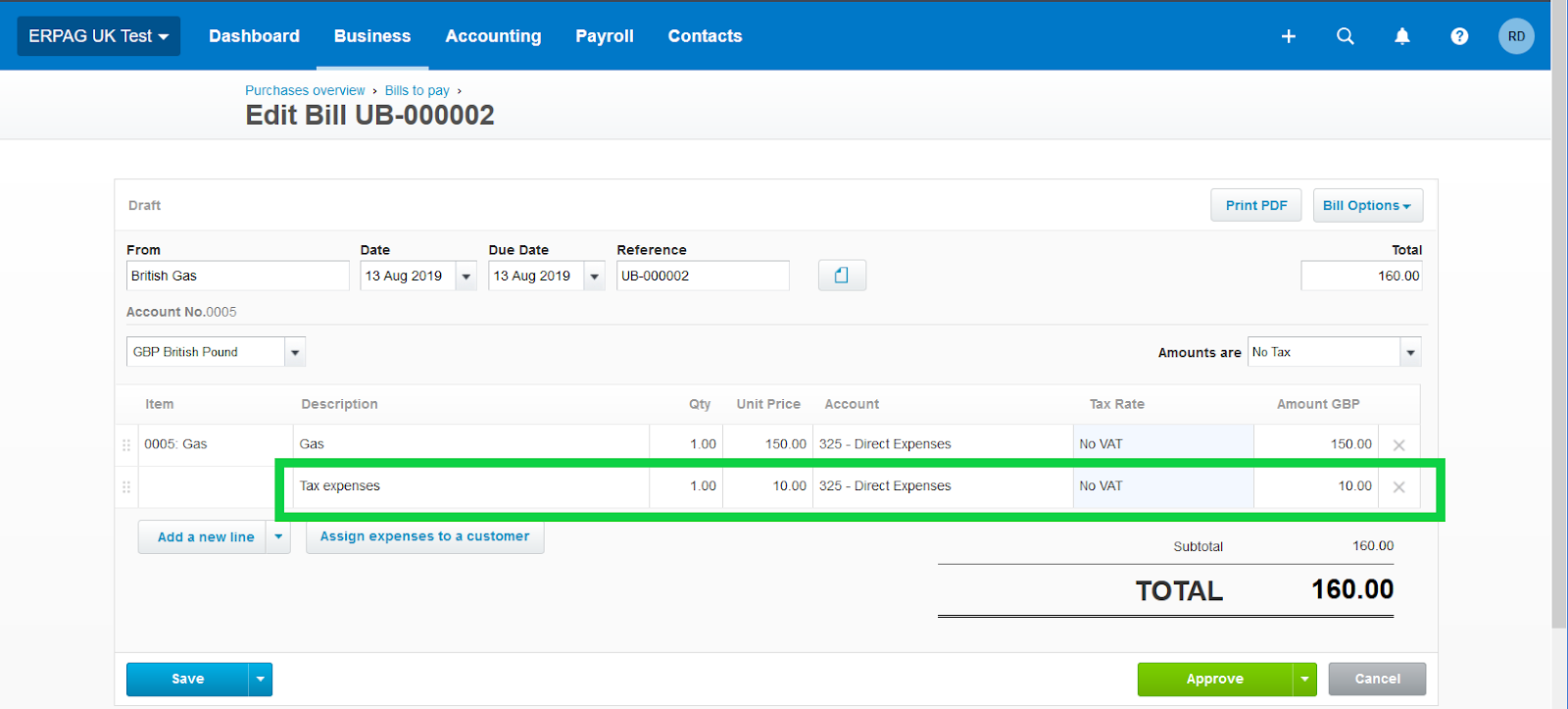Select the Tax expenses row amount 10.00

(x=1316, y=486)
